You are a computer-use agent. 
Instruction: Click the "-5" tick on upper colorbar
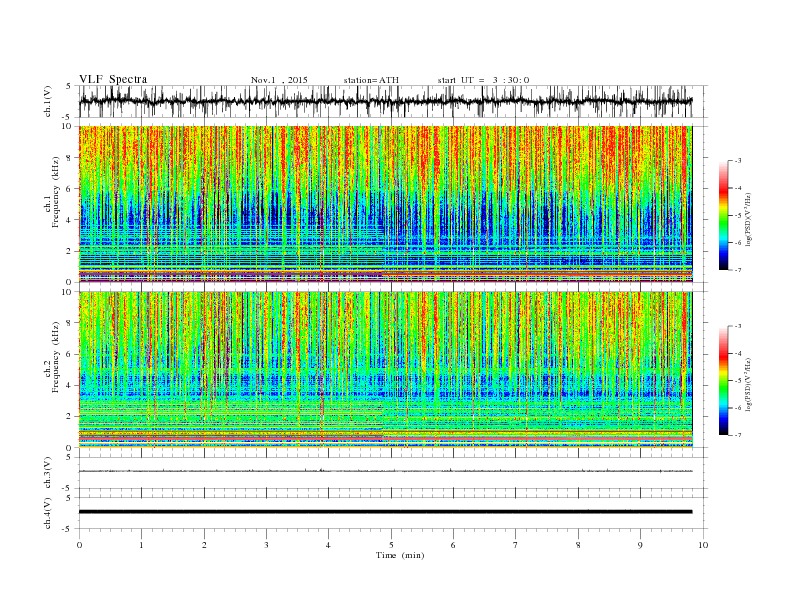(x=738, y=216)
